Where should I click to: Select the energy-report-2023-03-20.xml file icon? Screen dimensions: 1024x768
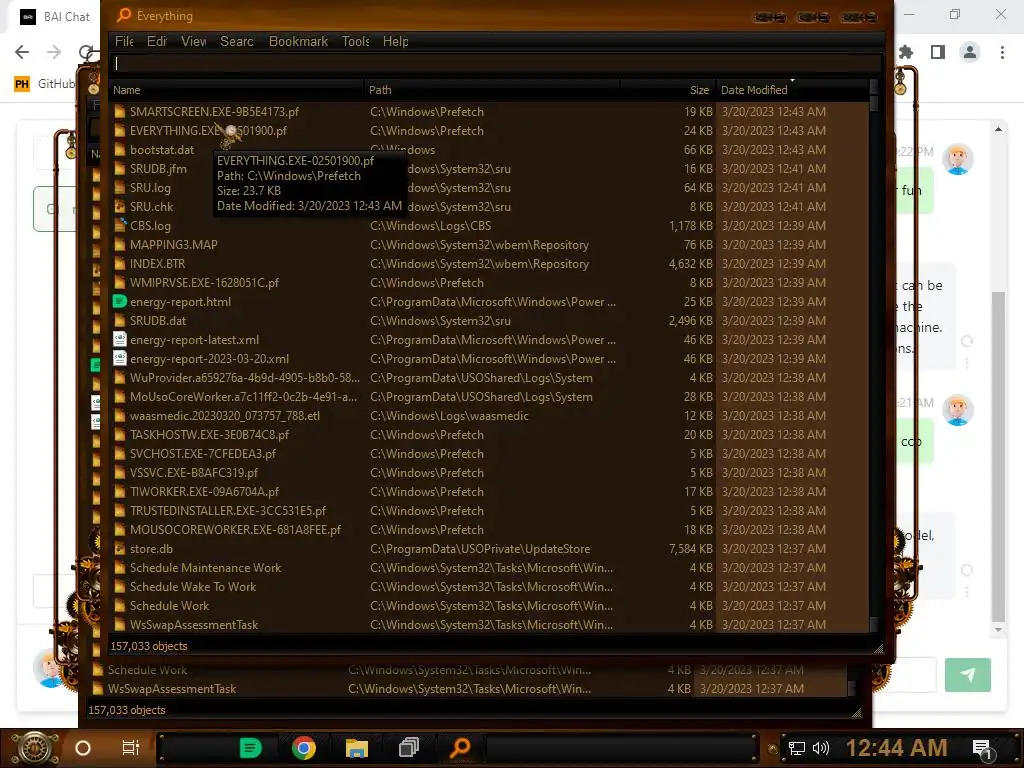(120, 359)
